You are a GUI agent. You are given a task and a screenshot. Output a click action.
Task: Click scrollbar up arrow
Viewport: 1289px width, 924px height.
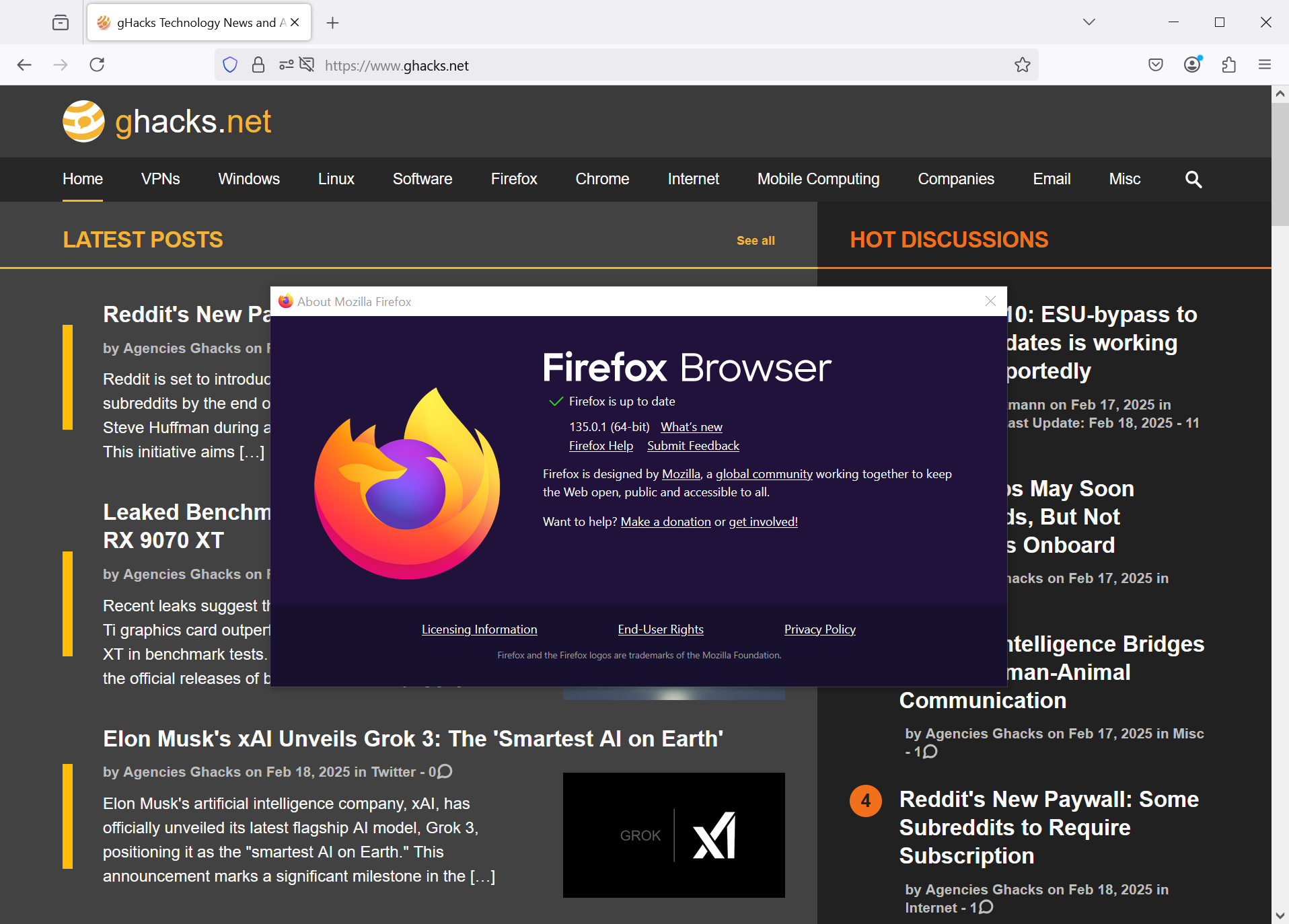pos(1280,94)
